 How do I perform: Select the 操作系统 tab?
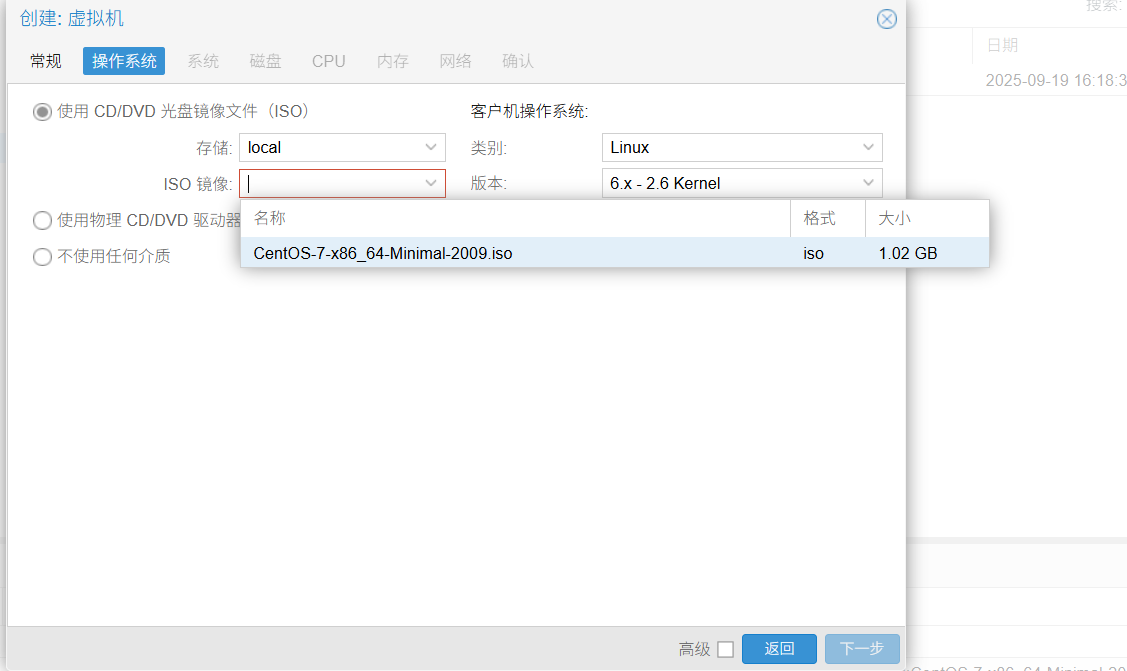coord(124,61)
